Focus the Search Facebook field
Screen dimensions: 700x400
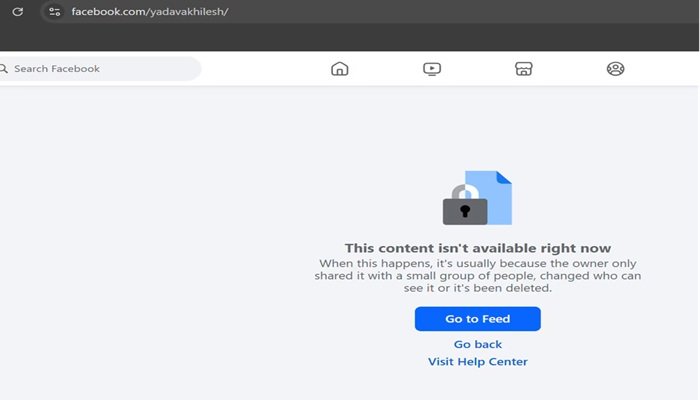[100, 69]
